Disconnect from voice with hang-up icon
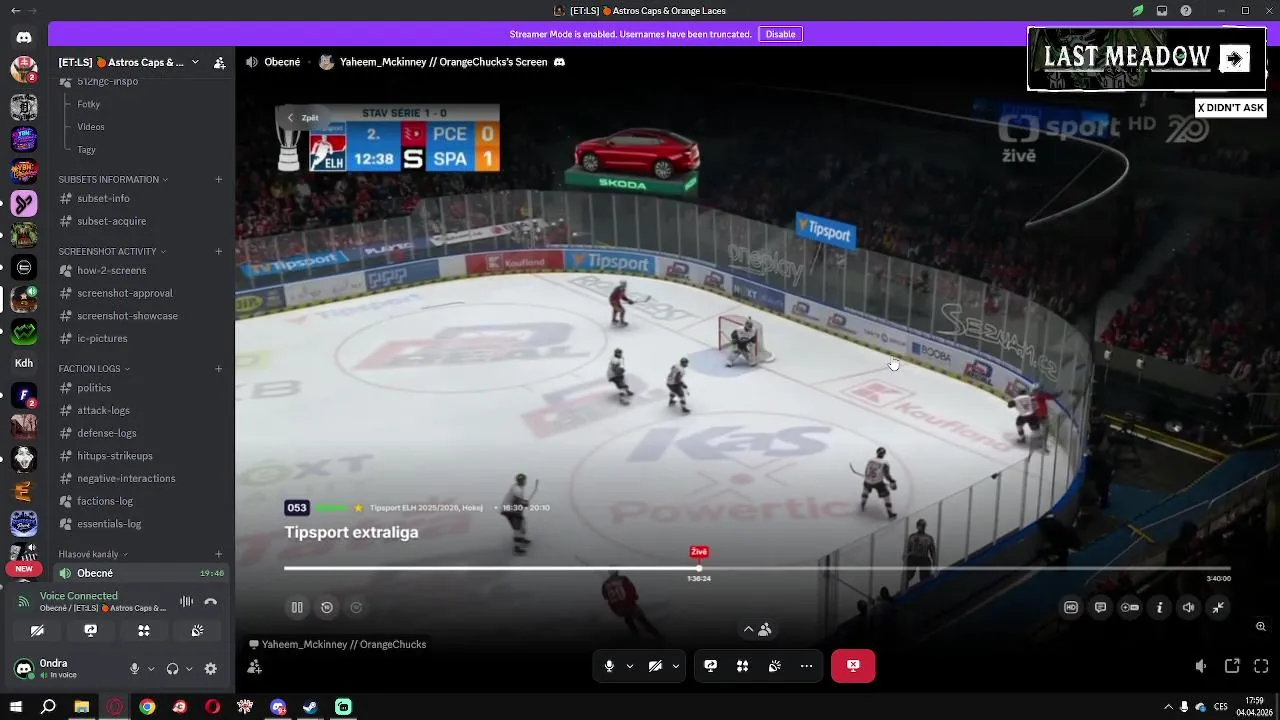The height and width of the screenshot is (720, 1280). (x=210, y=602)
